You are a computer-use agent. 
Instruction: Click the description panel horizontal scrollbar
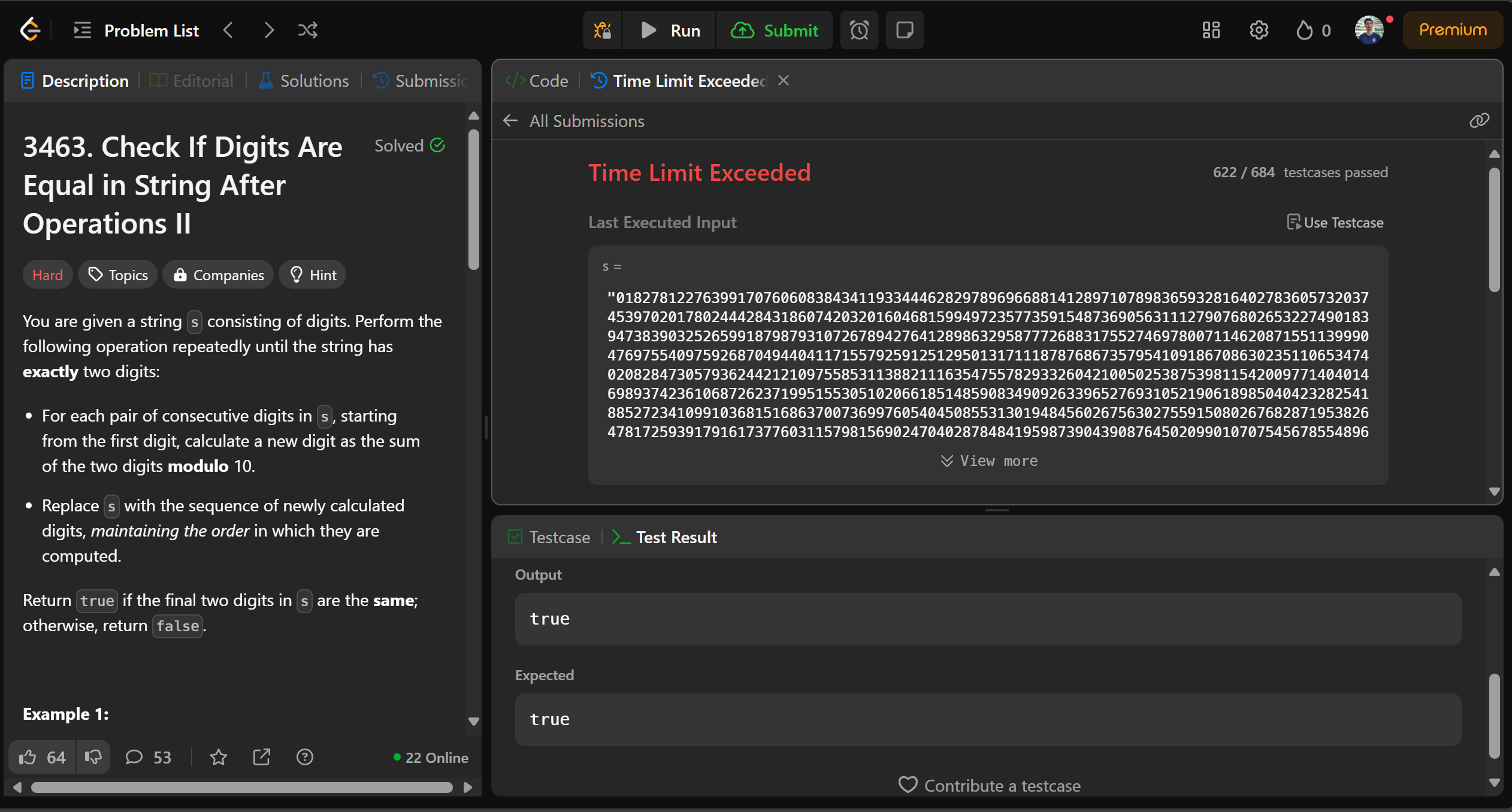click(242, 787)
